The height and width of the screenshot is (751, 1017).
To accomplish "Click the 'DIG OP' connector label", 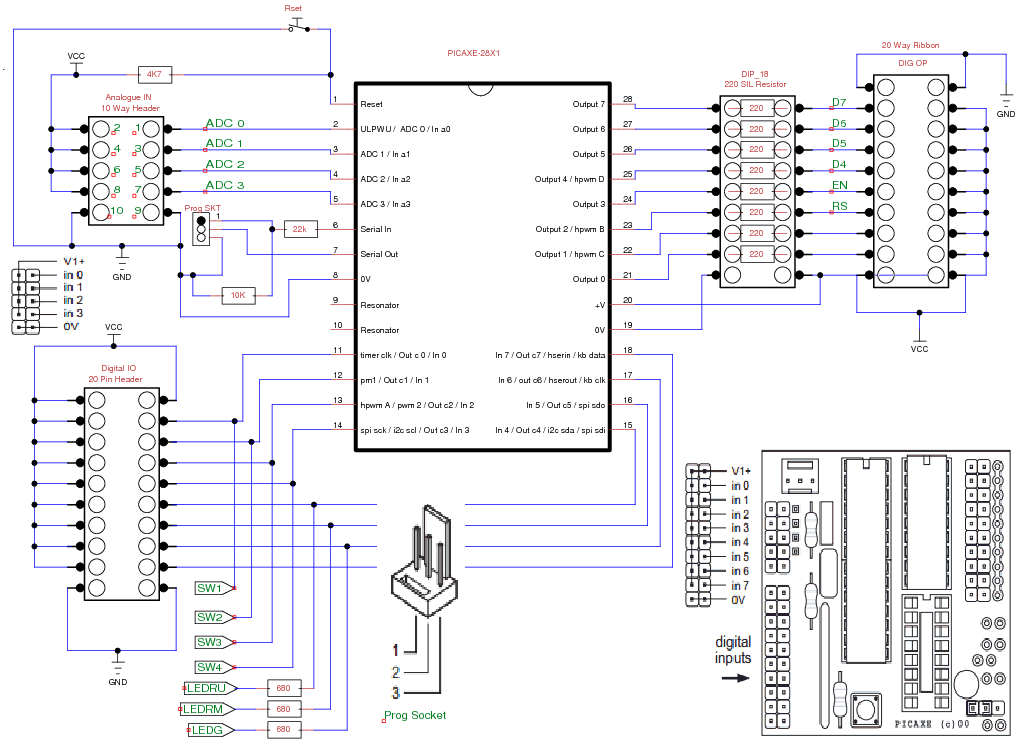I will click(x=913, y=63).
